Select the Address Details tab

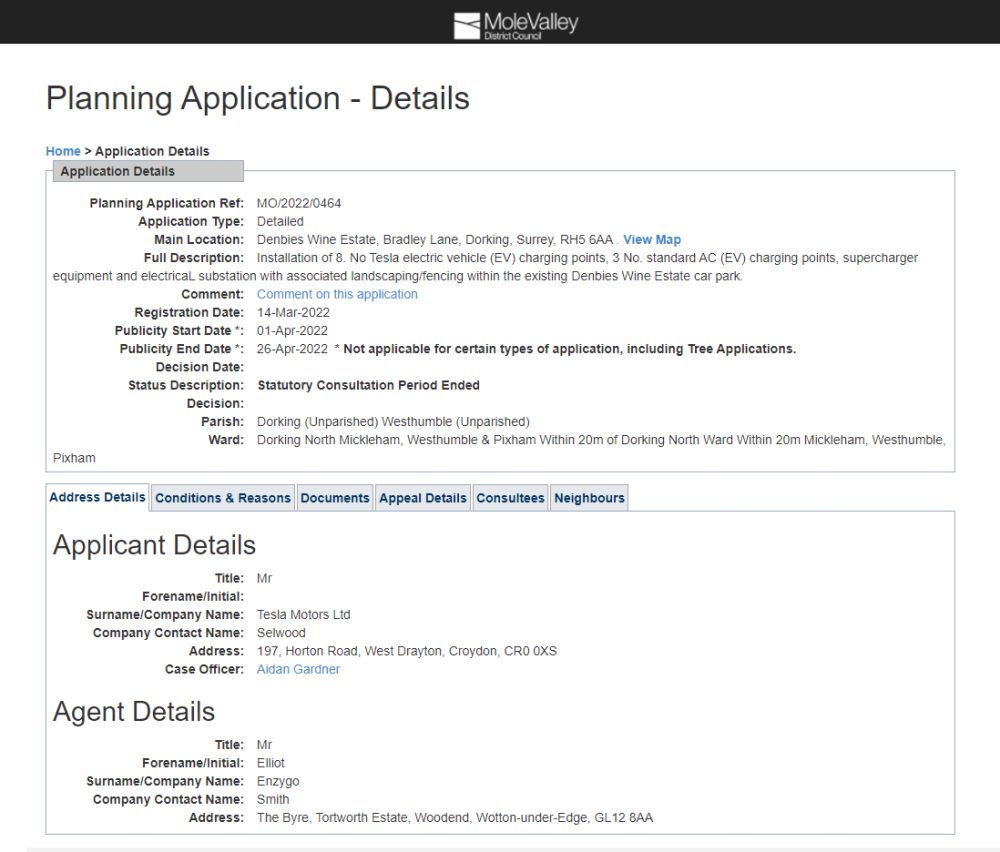point(98,497)
